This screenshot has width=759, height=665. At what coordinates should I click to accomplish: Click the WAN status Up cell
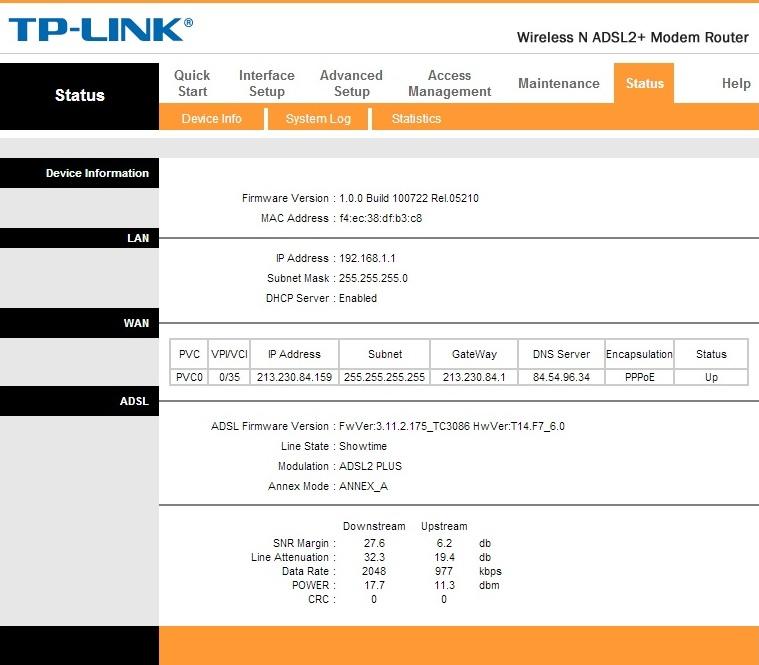pyautogui.click(x=711, y=377)
